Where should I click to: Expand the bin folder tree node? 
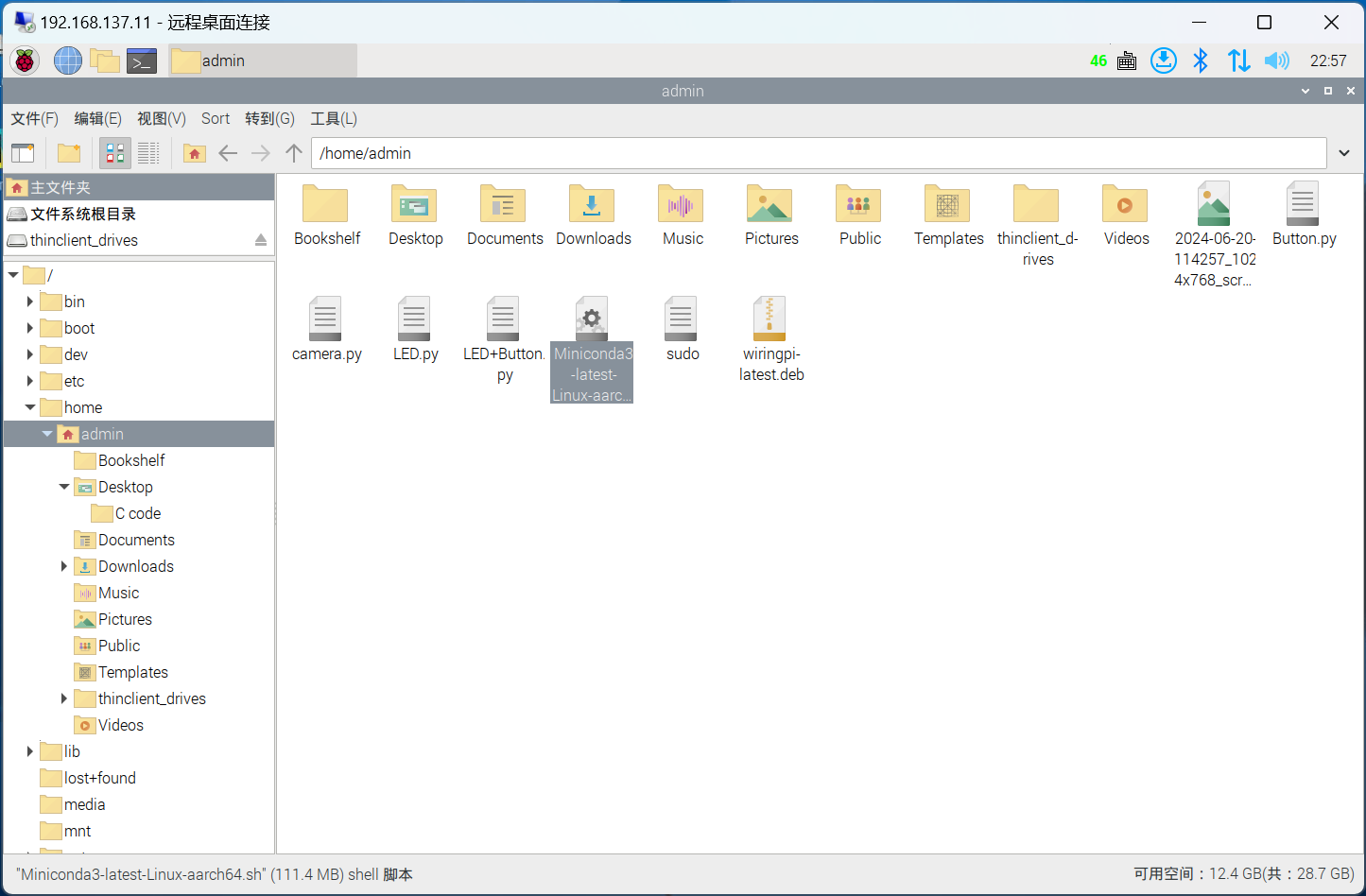(x=30, y=302)
